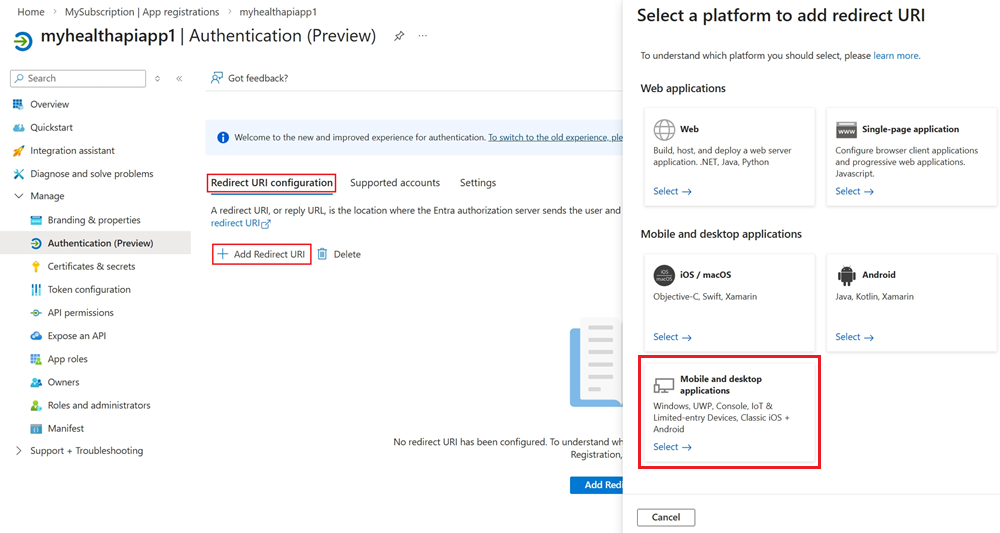The image size is (1000, 533).
Task: Collapse the sidebar with double chevron icon
Action: [x=179, y=78]
